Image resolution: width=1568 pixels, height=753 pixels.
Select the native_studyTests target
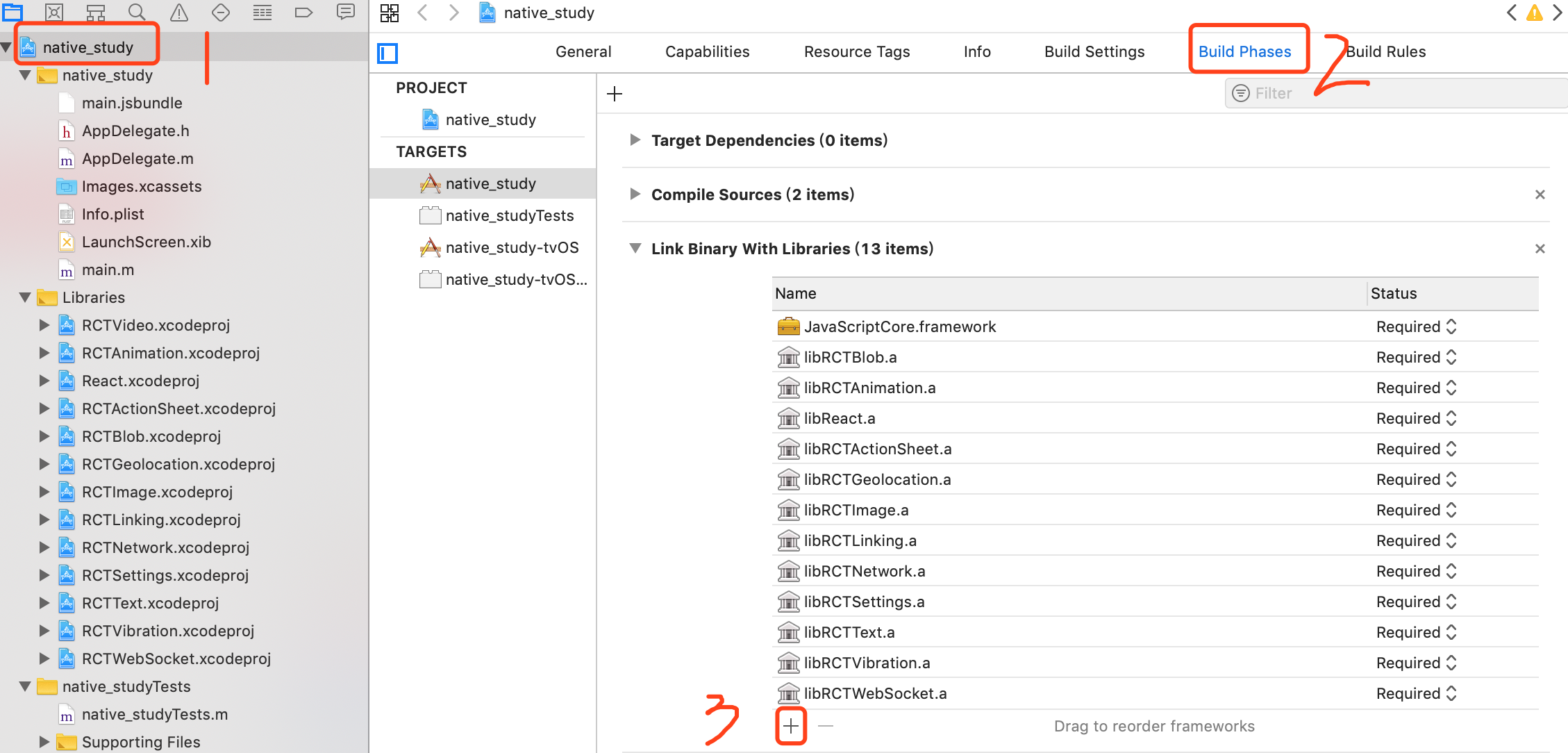[x=509, y=215]
